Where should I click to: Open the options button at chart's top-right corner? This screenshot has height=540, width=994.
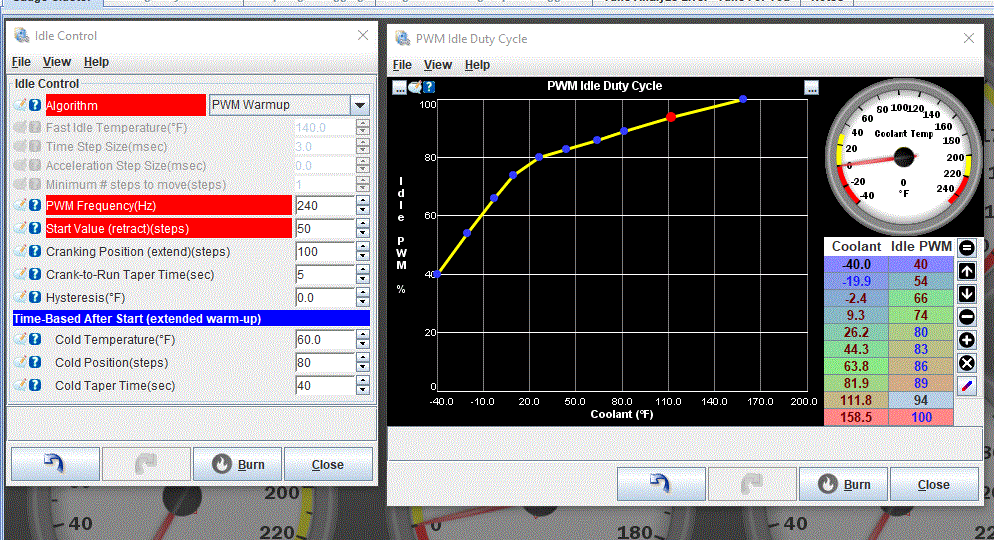point(811,87)
